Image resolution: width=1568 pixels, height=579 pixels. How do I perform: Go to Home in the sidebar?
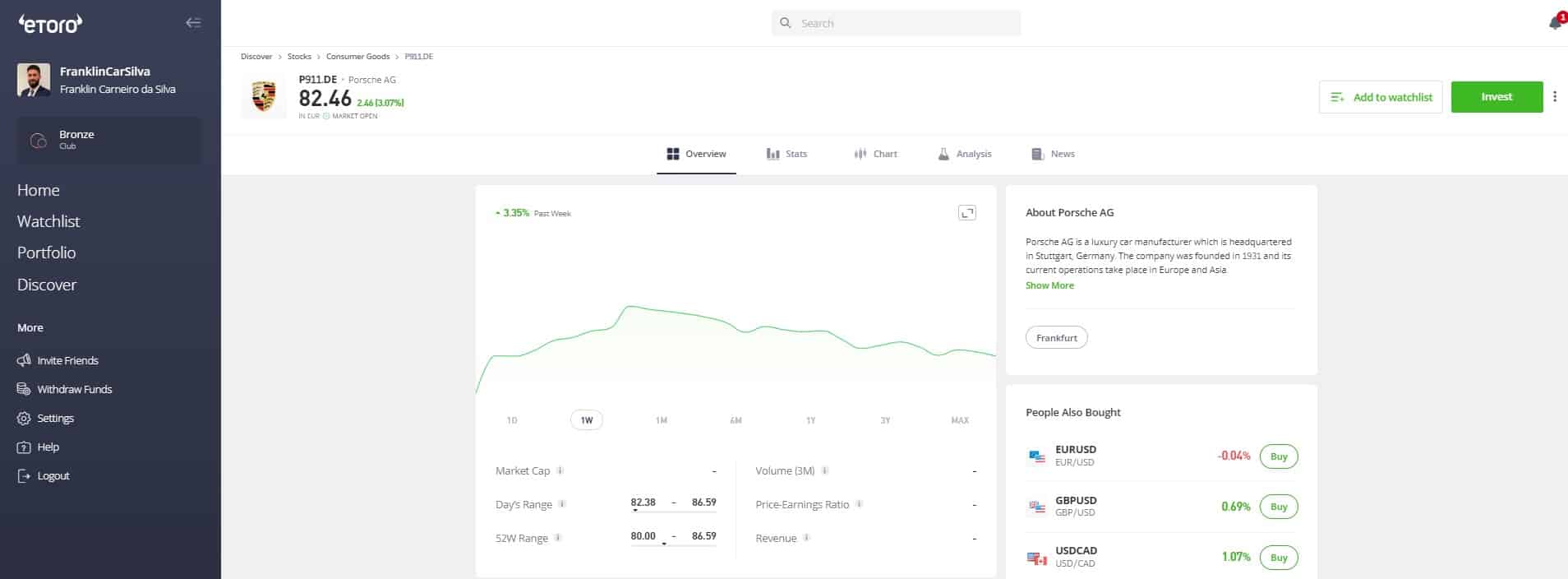39,190
